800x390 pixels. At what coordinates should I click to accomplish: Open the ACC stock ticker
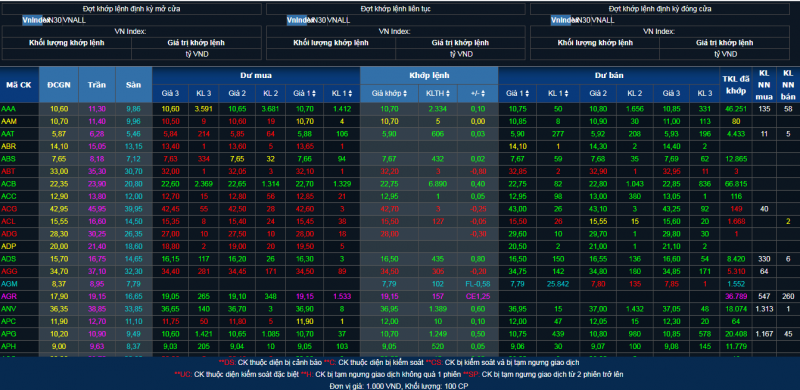click(x=8, y=196)
